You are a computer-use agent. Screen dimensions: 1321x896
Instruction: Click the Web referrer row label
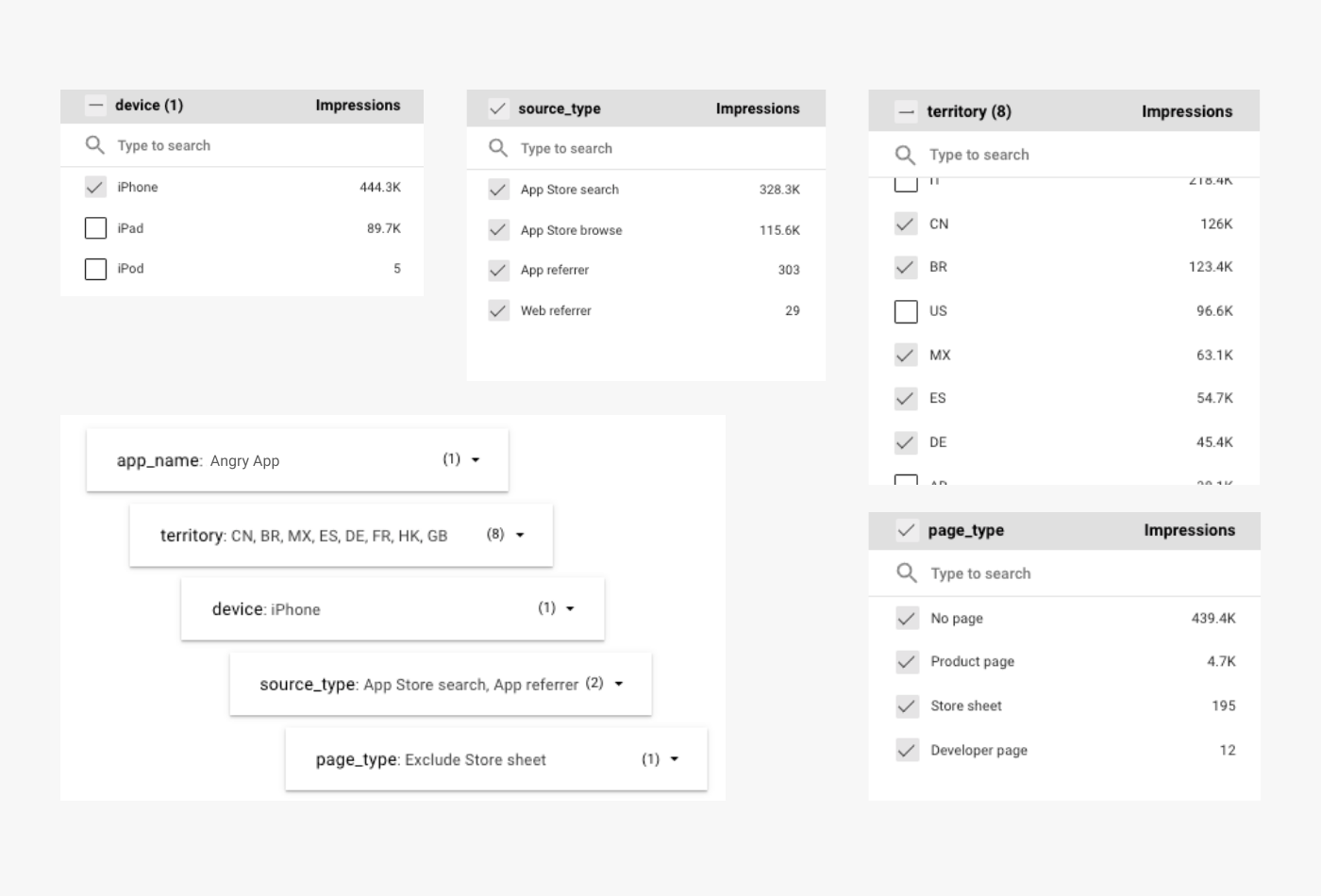point(556,310)
